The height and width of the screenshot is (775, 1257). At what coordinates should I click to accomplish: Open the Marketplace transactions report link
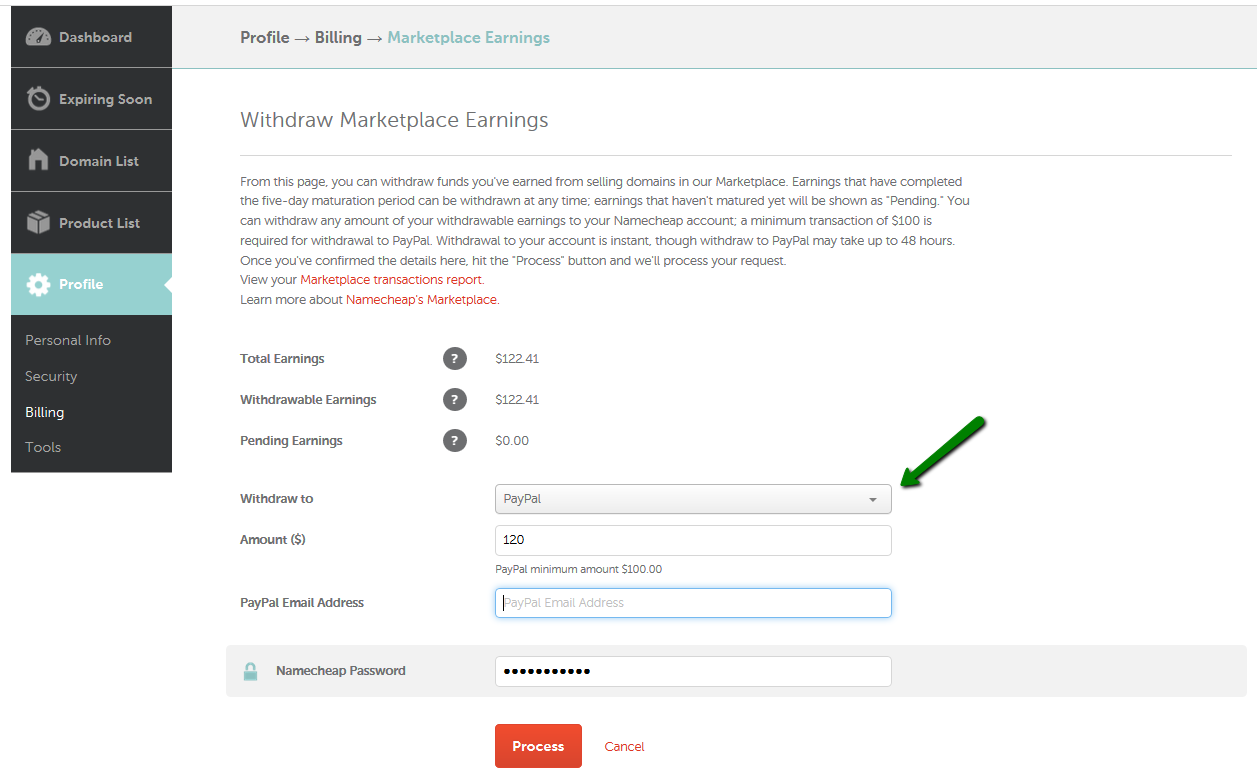[391, 280]
